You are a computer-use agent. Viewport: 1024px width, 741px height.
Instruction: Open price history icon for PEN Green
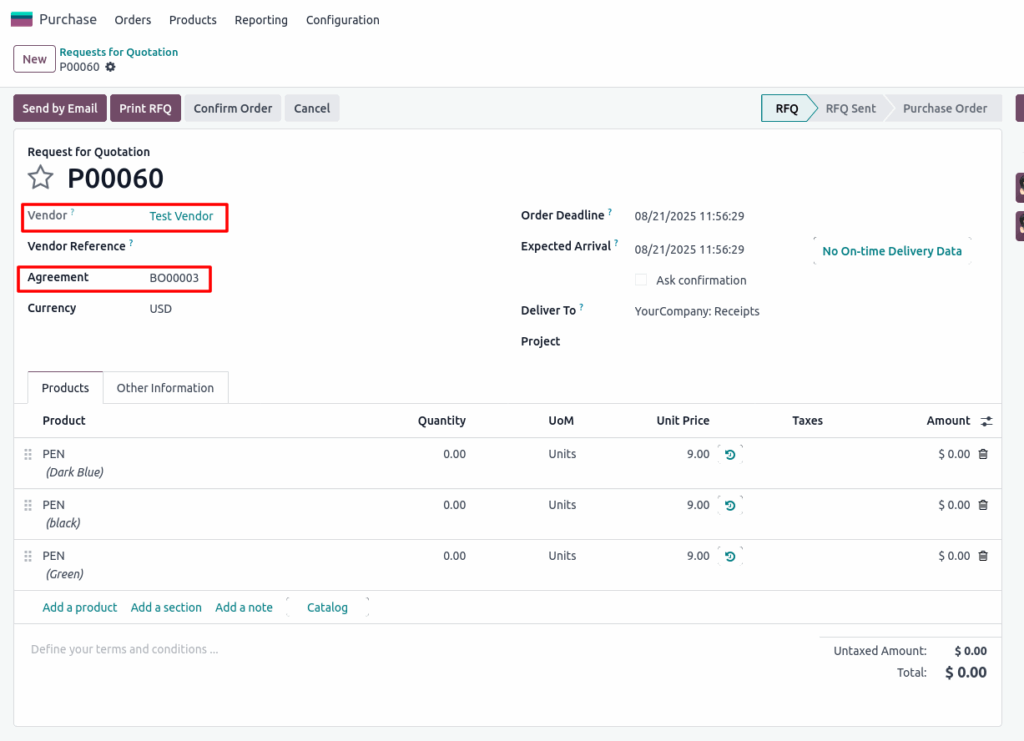pos(730,556)
